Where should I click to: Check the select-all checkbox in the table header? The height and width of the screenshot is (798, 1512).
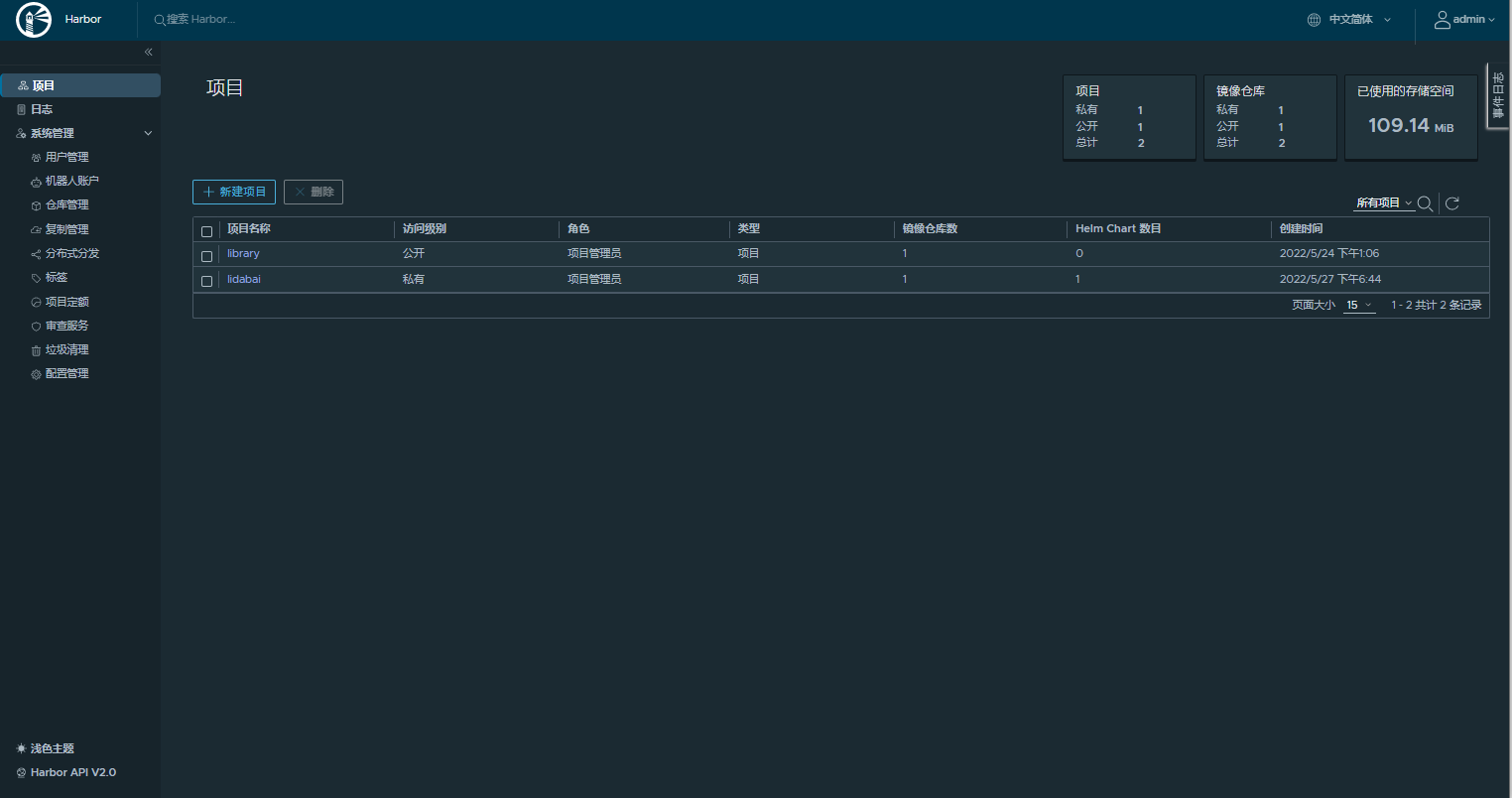(x=207, y=230)
